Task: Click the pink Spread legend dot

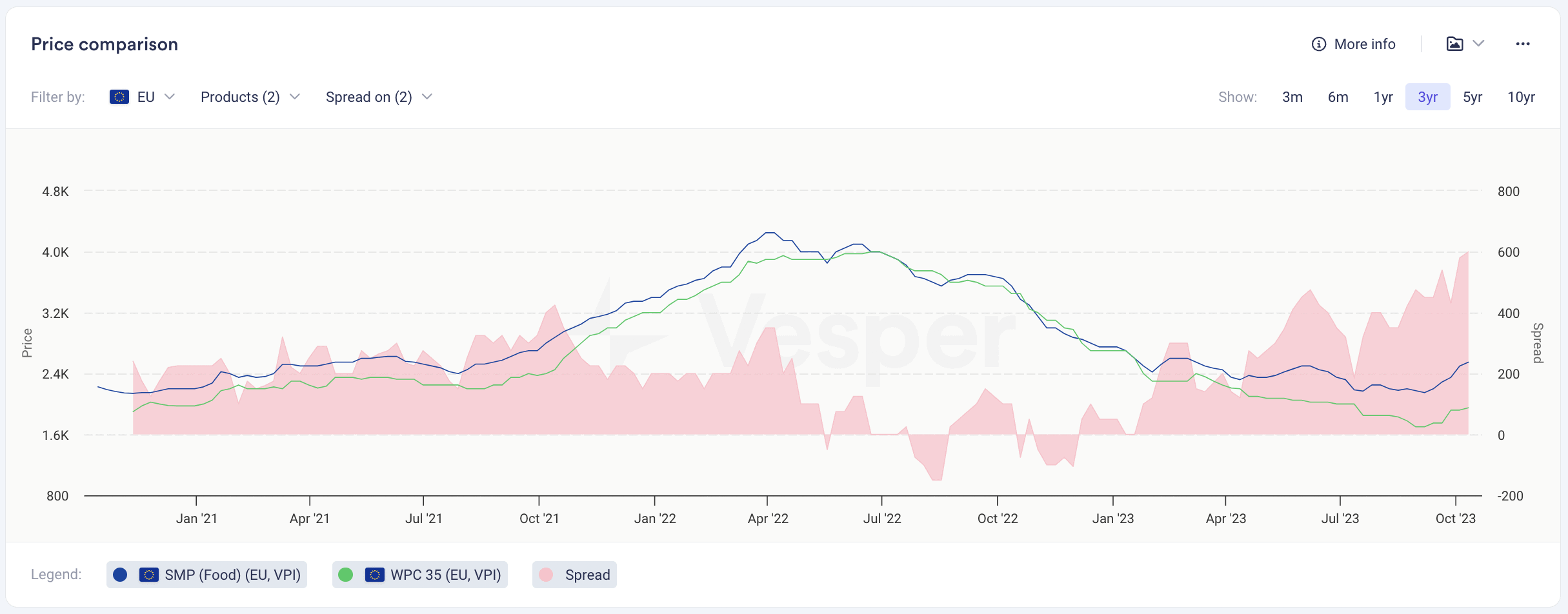Action: click(x=546, y=575)
